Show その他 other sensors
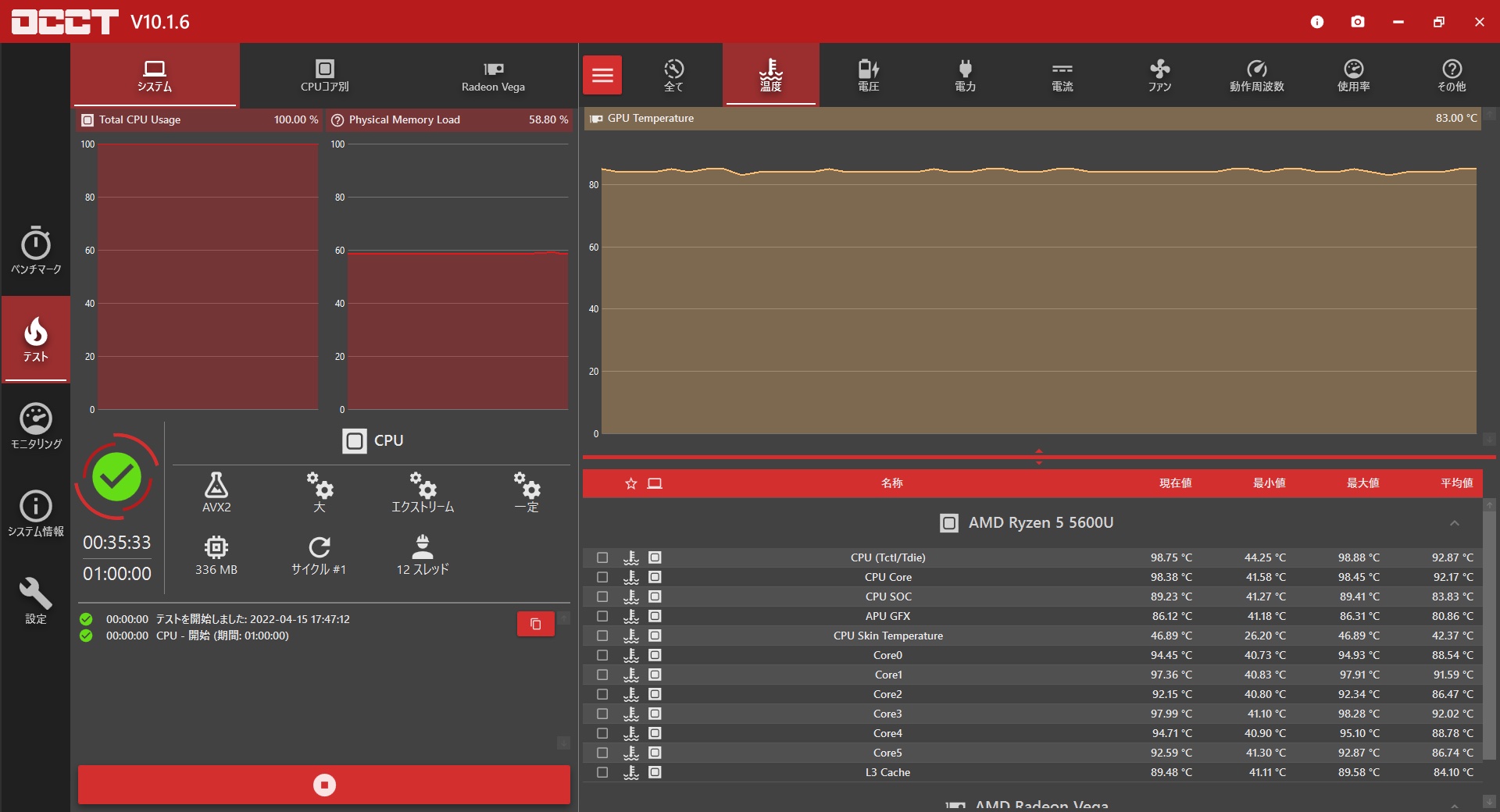Screen dimensions: 1500x812 [1452, 75]
